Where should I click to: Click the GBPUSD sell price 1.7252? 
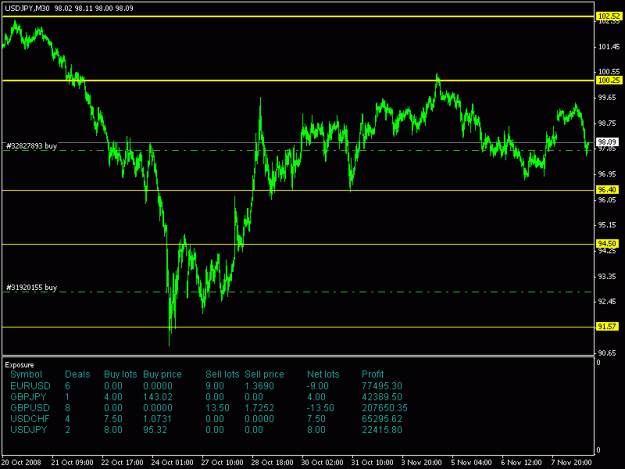tap(259, 408)
